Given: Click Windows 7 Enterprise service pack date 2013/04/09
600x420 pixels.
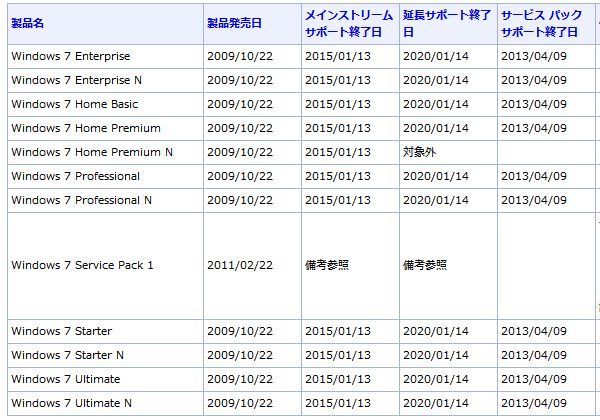Looking at the screenshot, I should [x=534, y=56].
